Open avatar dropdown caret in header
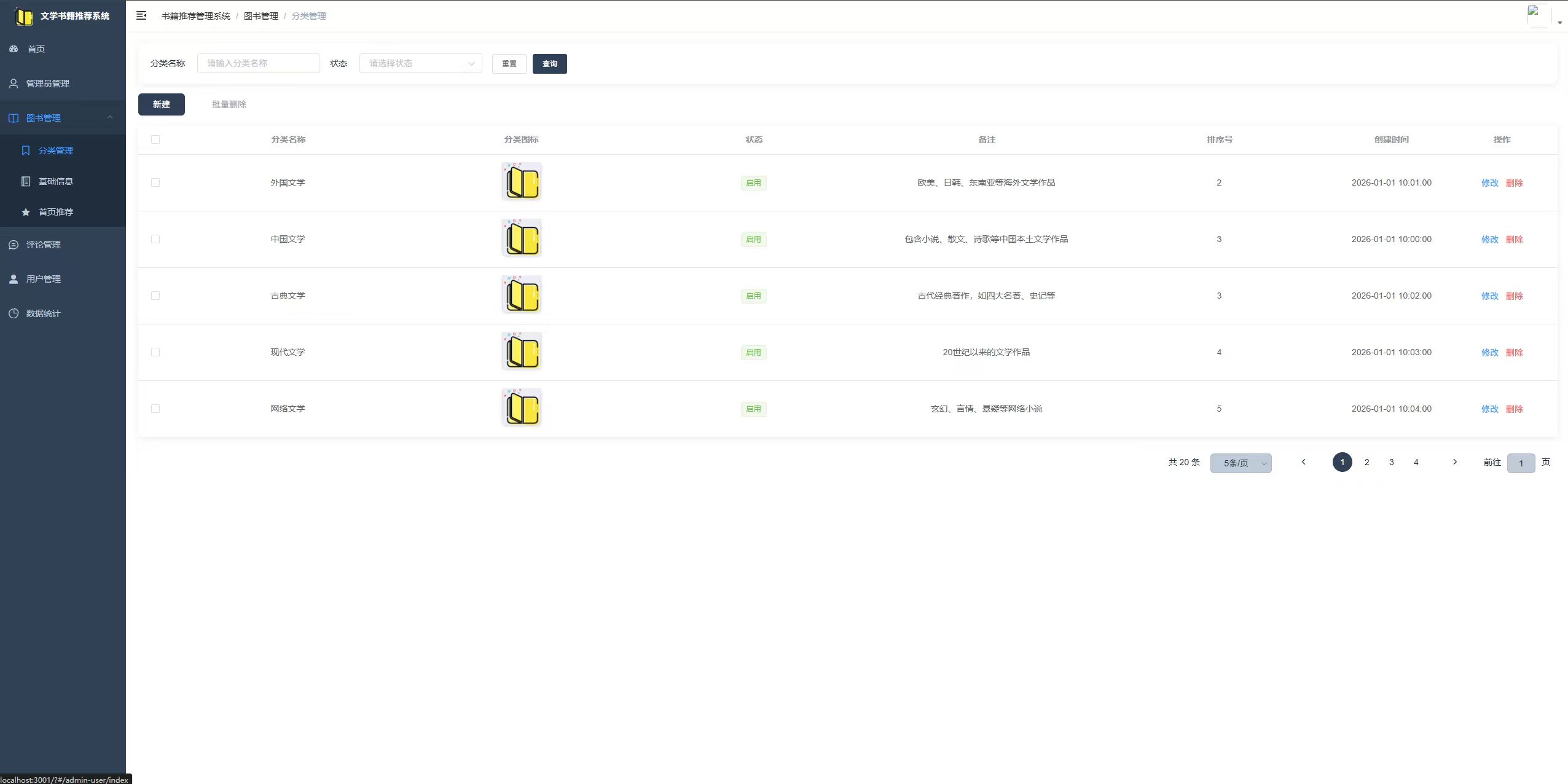1568x784 pixels. (x=1560, y=23)
